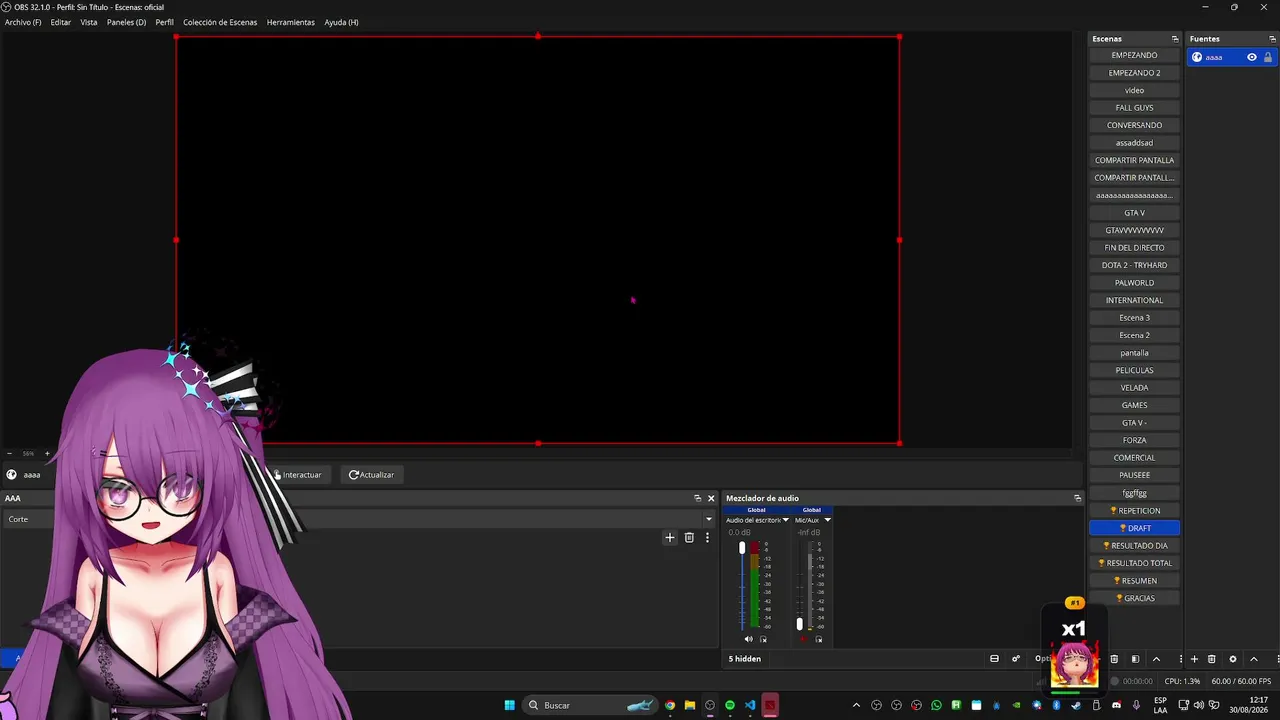Remove the selected scene with the trash icon

click(x=1114, y=659)
